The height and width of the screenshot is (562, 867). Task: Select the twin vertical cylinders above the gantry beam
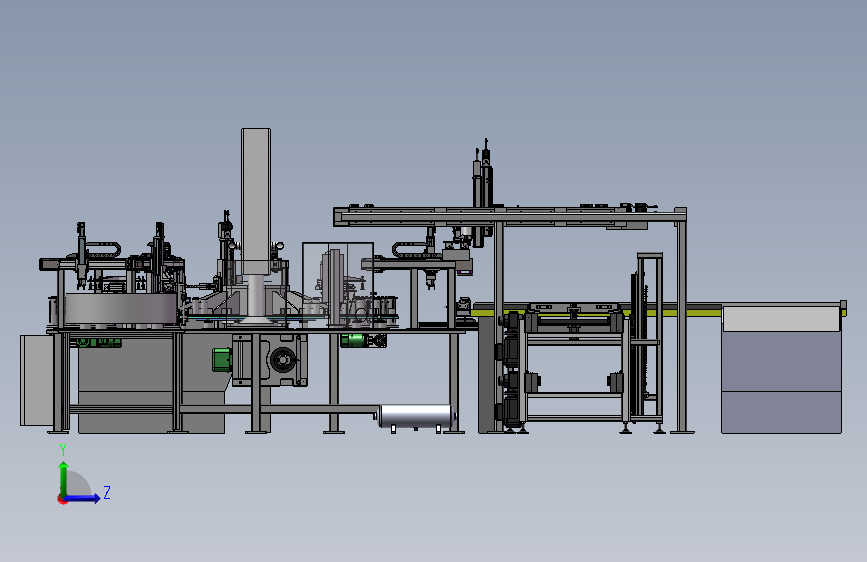tap(482, 192)
